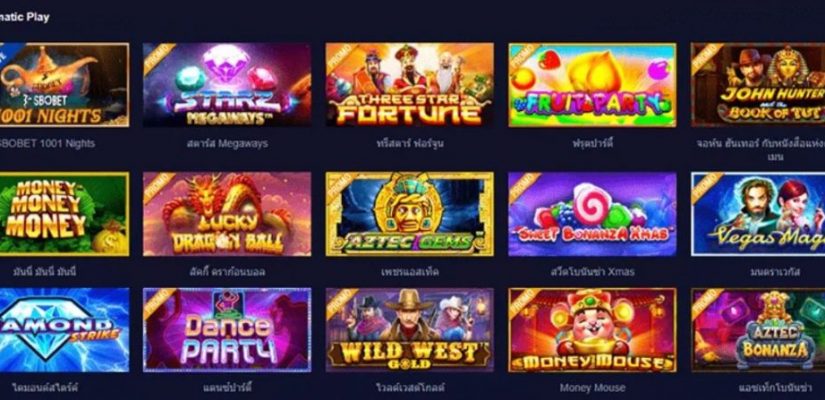This screenshot has width=825, height=400.
Task: Select the Wild West Gold thumbnail
Action: (x=409, y=330)
